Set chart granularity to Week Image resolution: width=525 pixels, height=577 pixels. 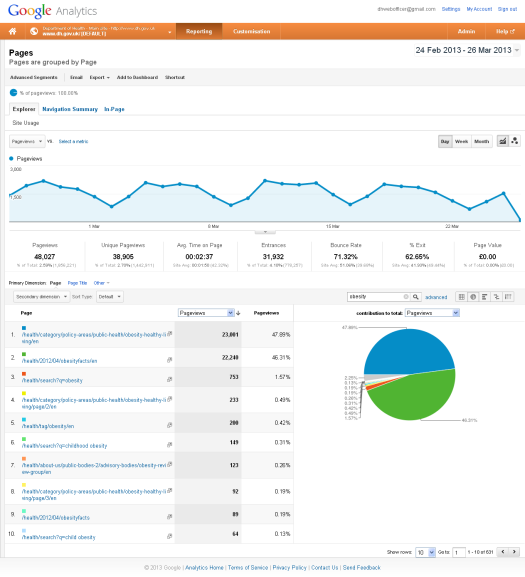coord(461,141)
